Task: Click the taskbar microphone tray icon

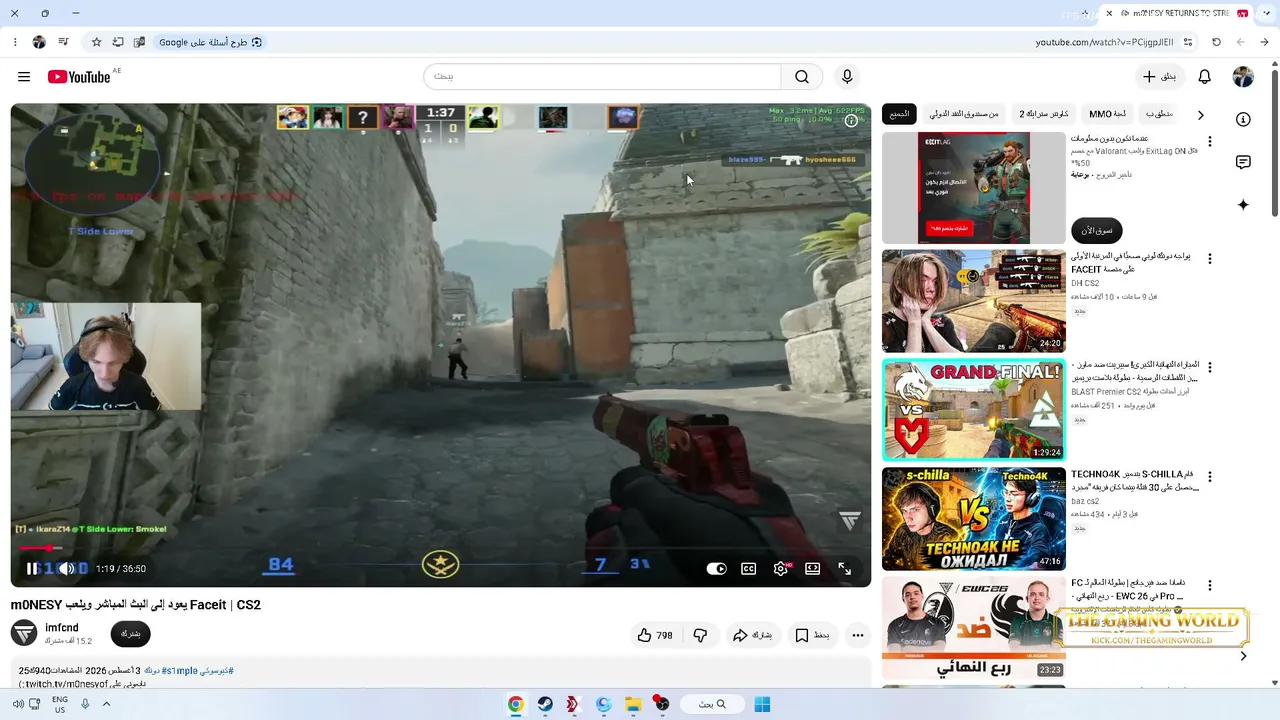Action: (85, 704)
